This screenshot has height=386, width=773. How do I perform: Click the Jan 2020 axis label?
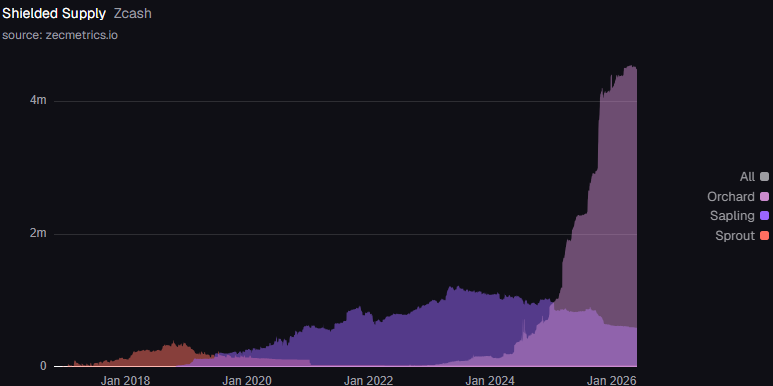pos(246,380)
